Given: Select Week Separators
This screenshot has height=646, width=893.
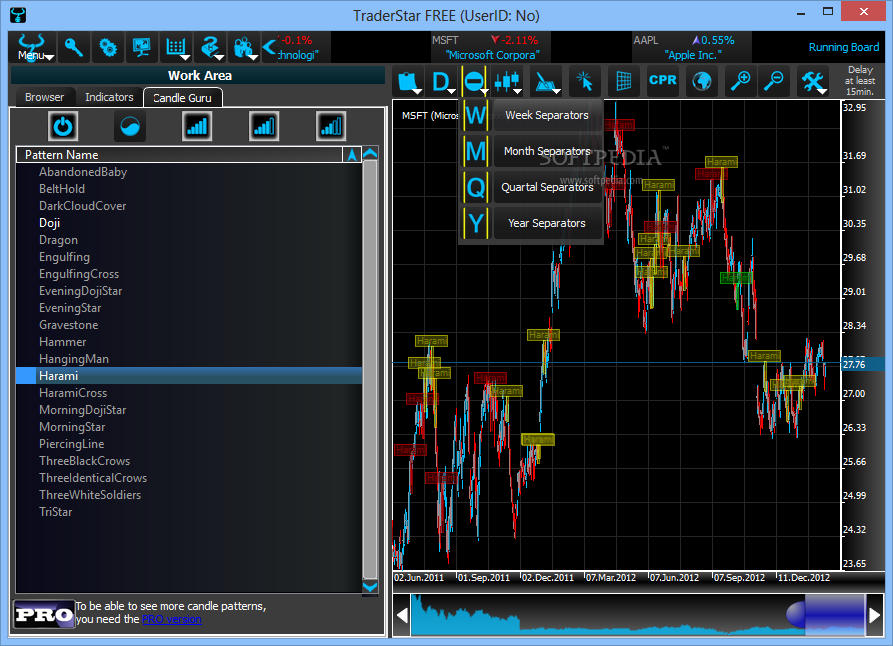Looking at the screenshot, I should tap(532, 115).
